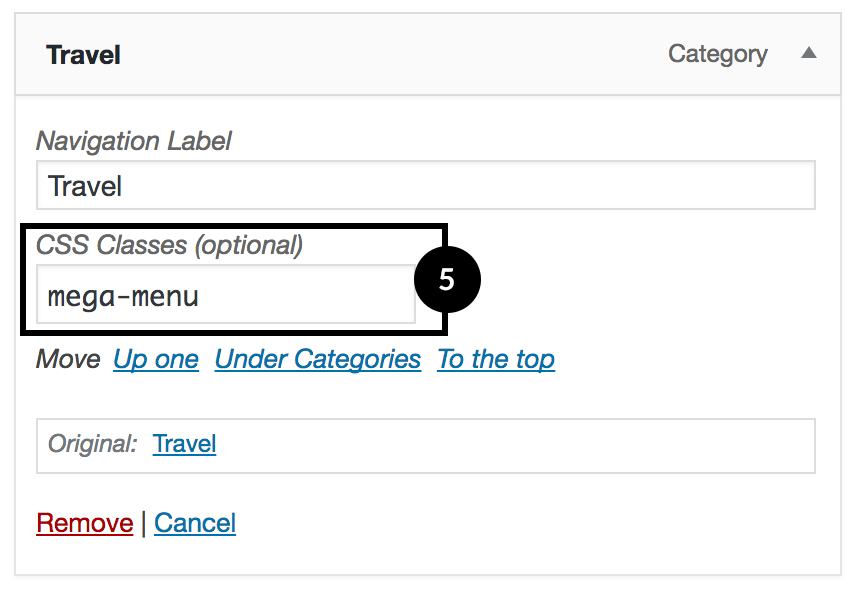Focus the Navigation Label text field

[x=425, y=186]
